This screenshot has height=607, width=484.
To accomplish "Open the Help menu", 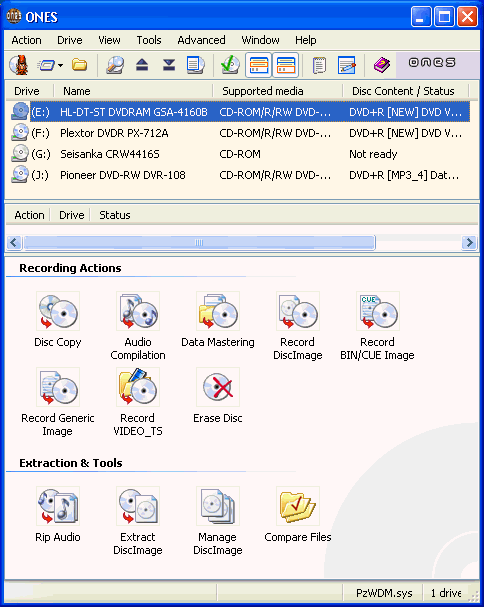I will click(x=306, y=40).
